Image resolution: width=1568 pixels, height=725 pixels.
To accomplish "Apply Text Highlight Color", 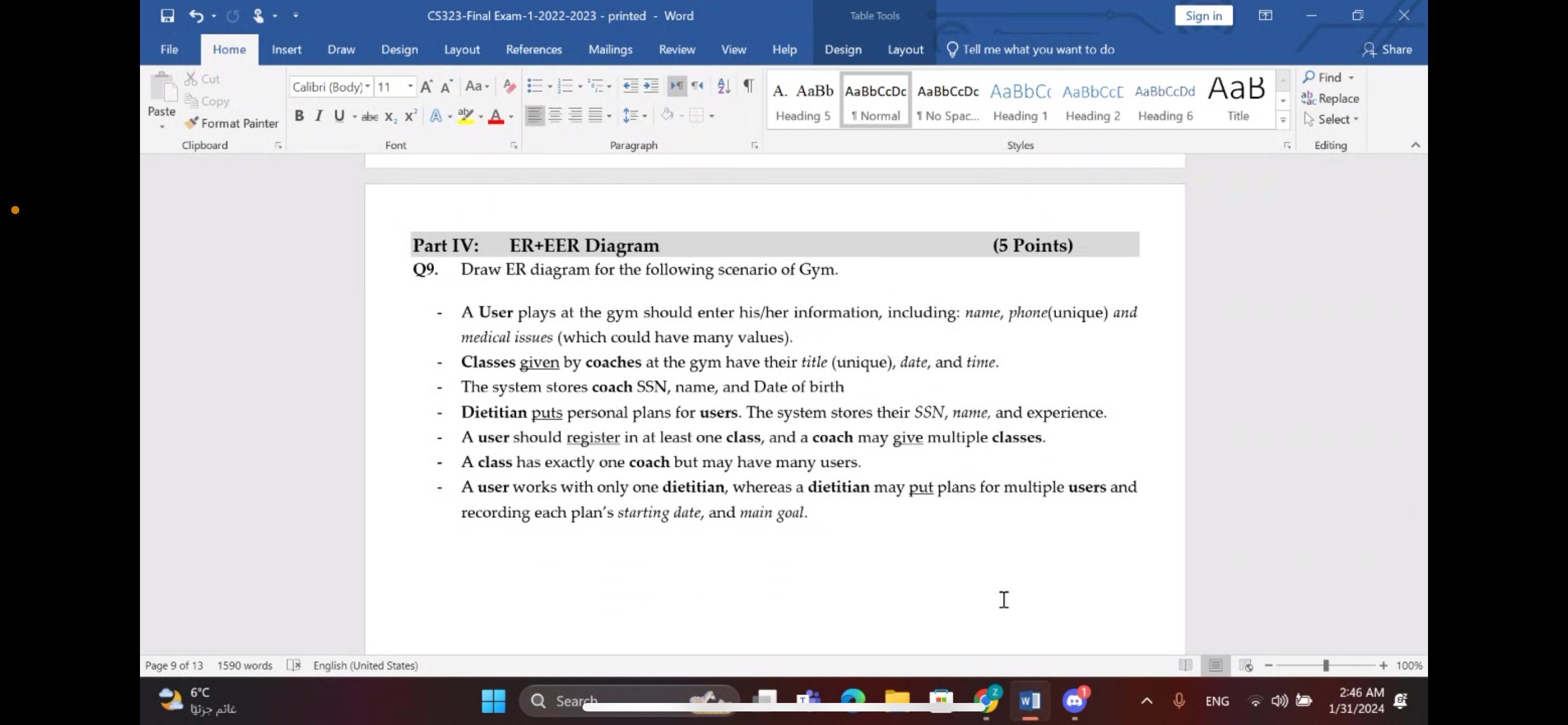I will pos(466,116).
